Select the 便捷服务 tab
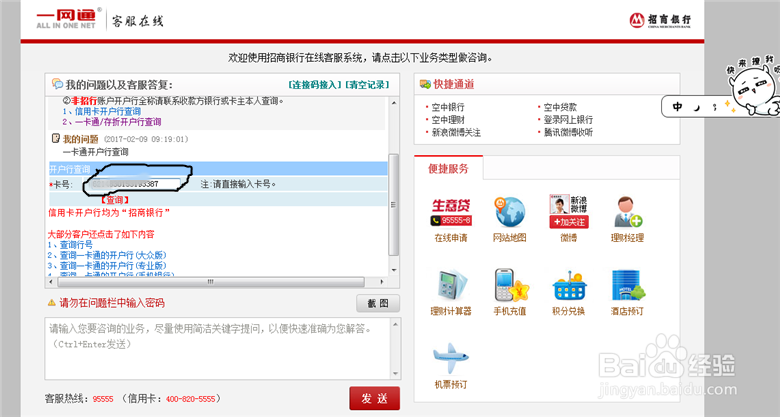780x417 pixels. (x=448, y=169)
